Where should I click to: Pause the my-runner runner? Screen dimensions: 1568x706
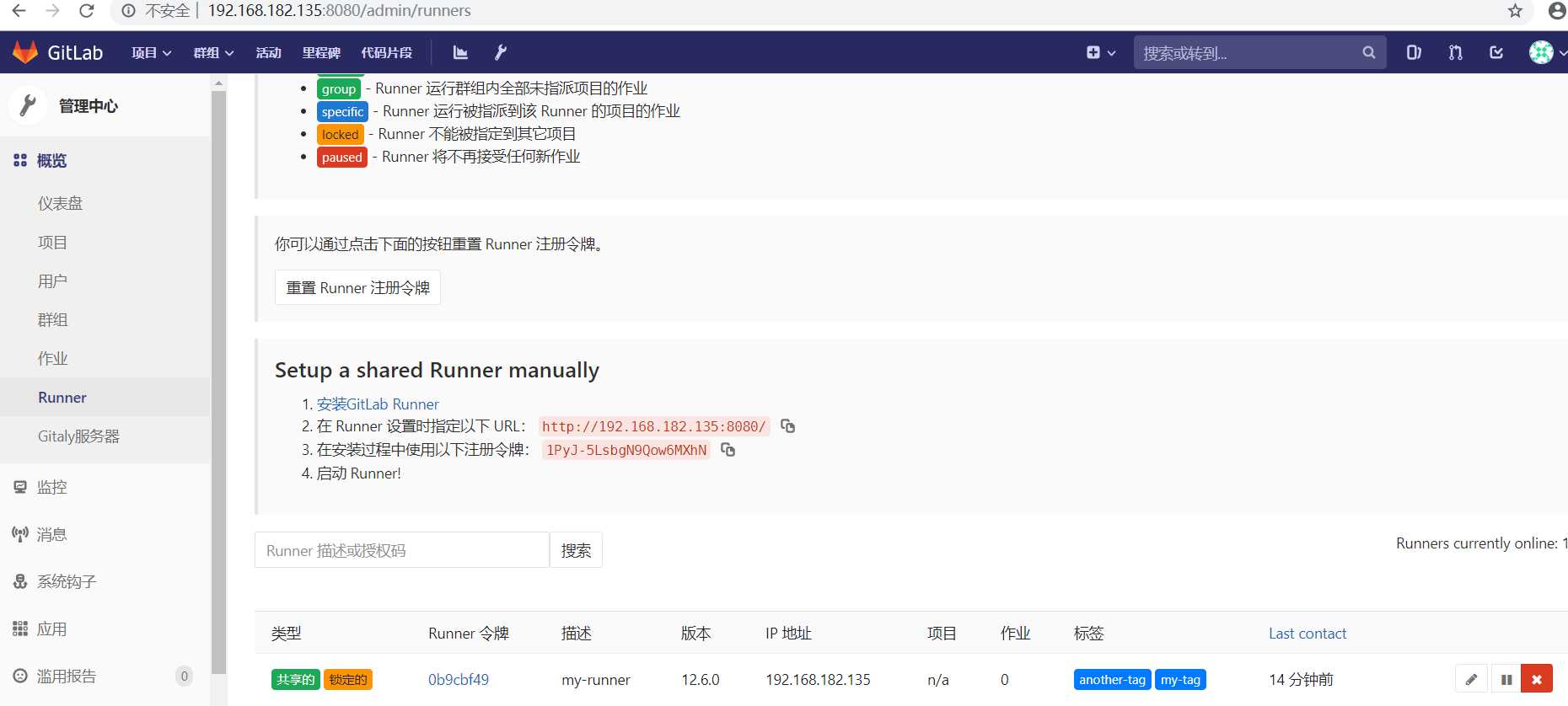coord(1506,679)
